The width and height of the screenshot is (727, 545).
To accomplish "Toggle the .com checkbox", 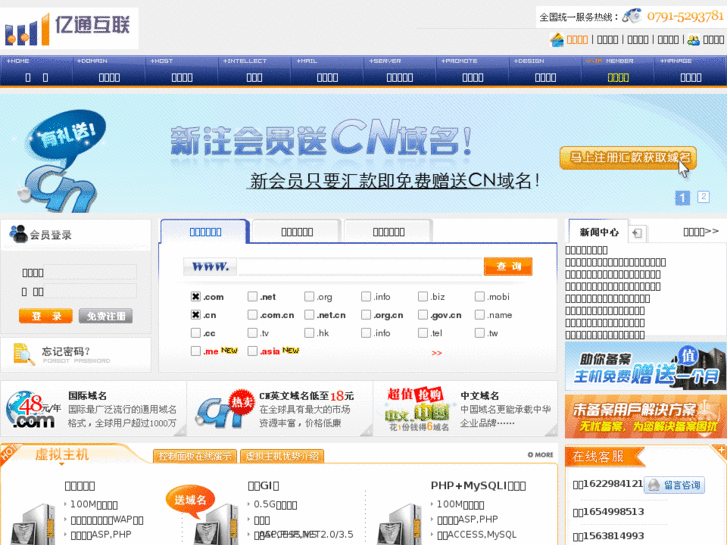I will tap(196, 296).
